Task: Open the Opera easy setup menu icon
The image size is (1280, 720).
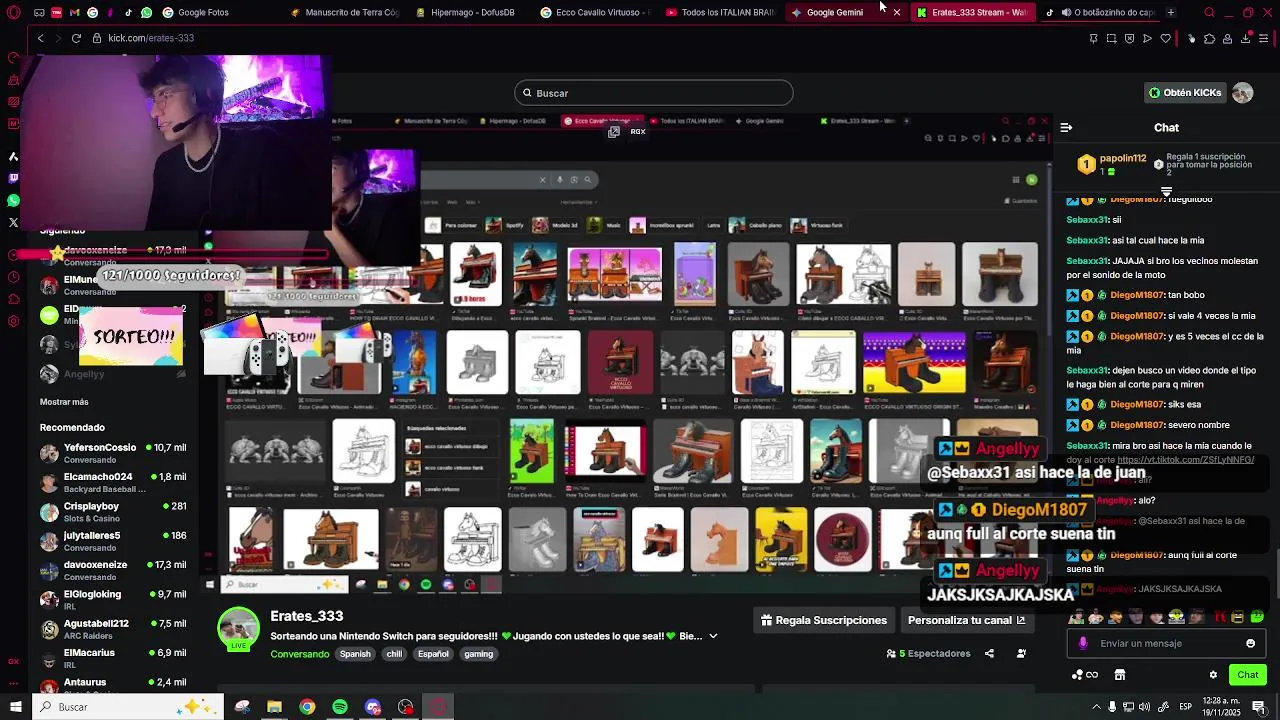Action: point(1265,38)
